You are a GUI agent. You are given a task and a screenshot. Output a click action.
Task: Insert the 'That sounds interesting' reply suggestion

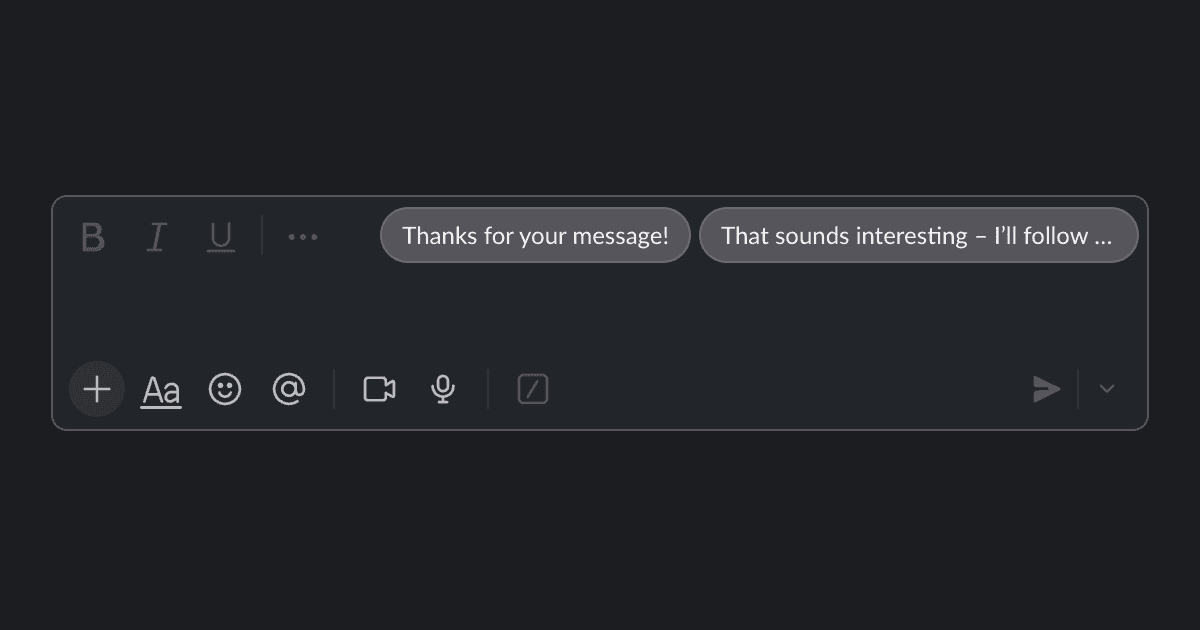[919, 235]
